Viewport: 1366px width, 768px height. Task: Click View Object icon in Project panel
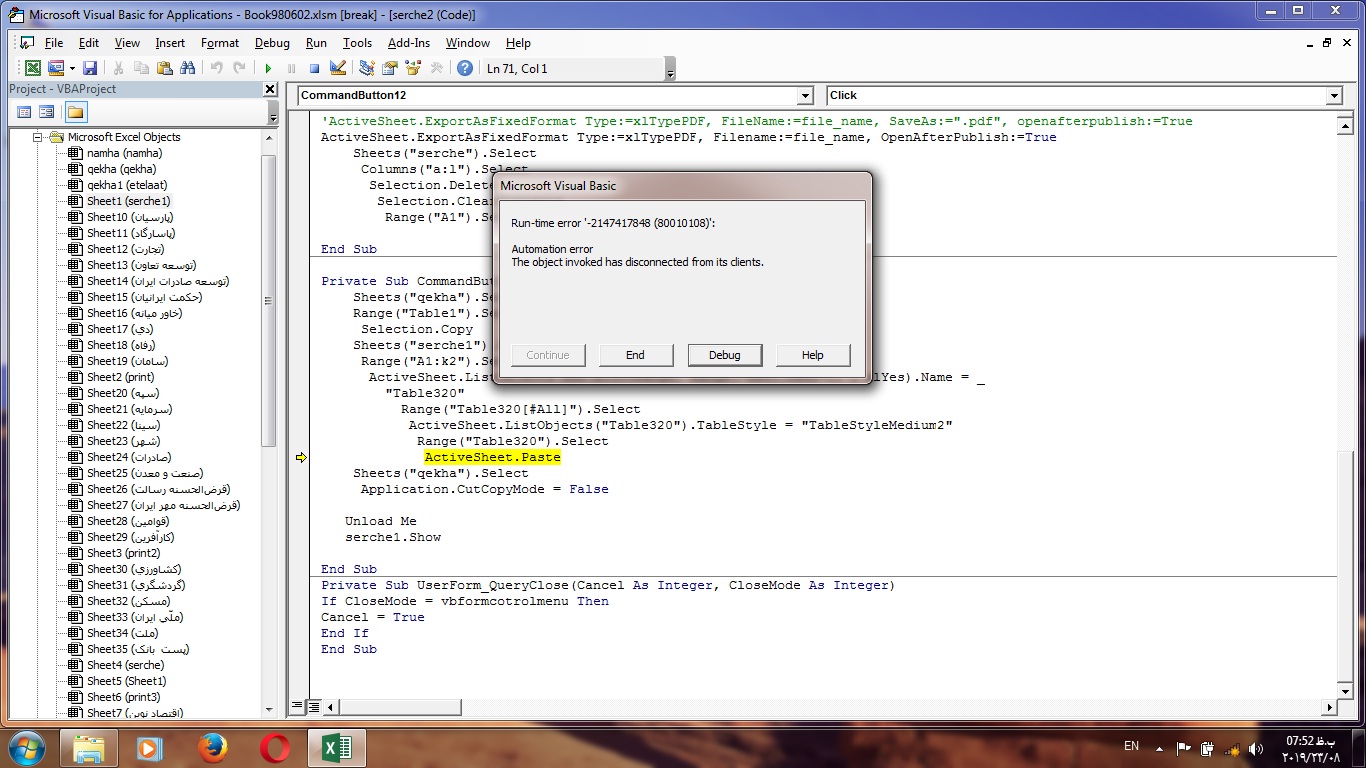46,112
